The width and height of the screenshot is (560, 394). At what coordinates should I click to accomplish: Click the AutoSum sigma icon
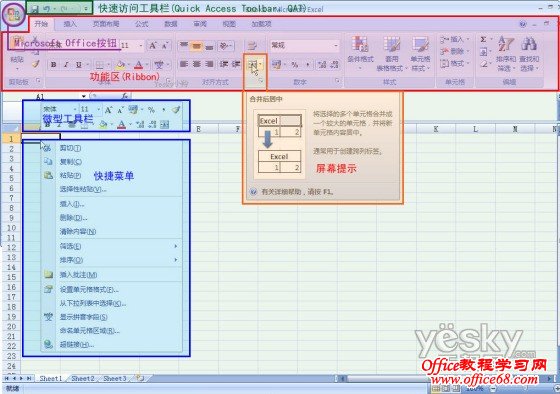[484, 39]
